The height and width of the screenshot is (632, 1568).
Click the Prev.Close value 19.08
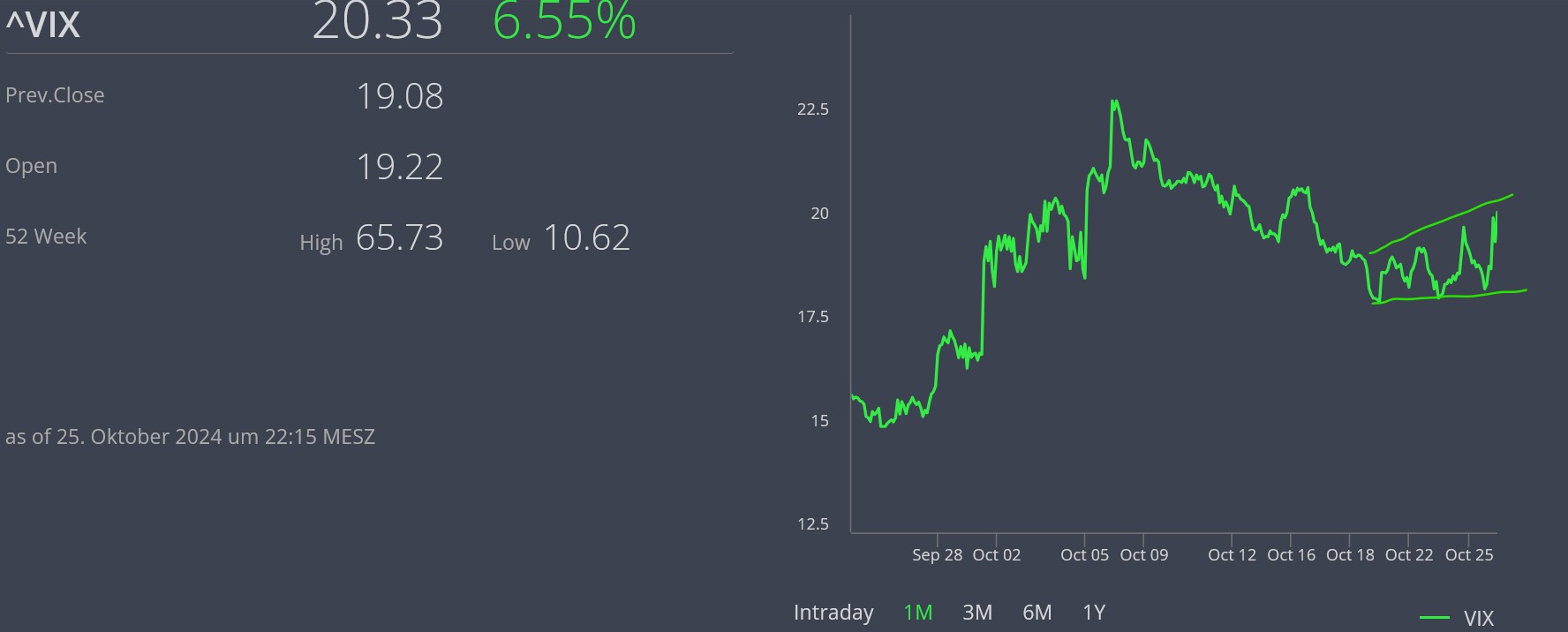click(399, 96)
